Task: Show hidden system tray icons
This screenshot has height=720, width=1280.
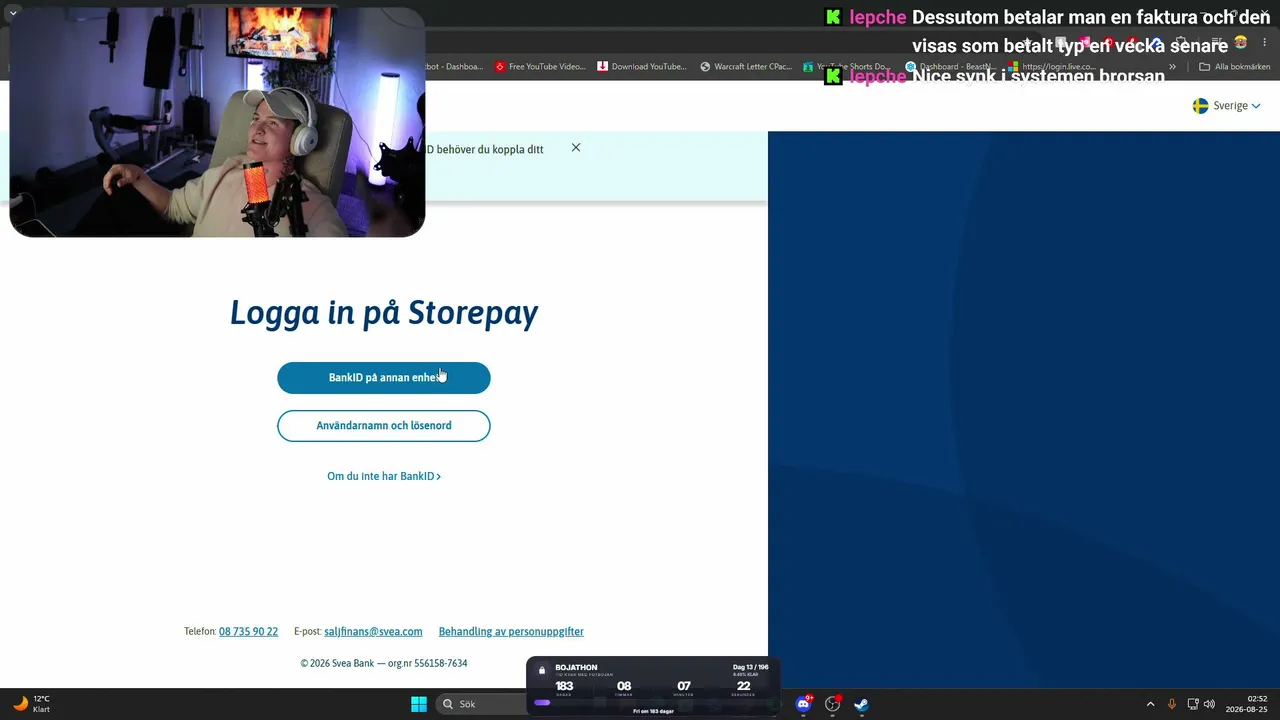Action: [x=1150, y=704]
